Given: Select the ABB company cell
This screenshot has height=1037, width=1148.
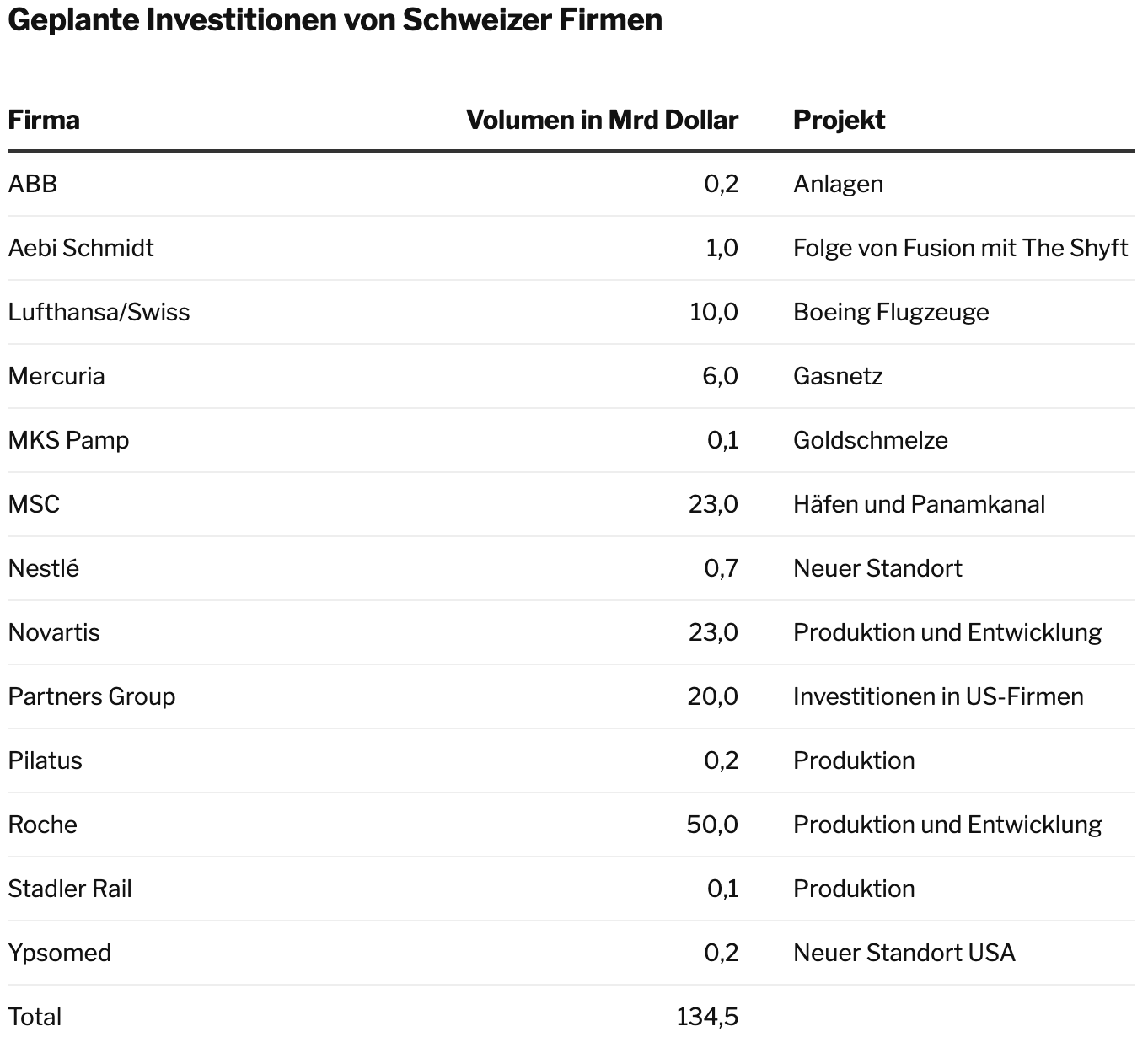Looking at the screenshot, I should pos(33,184).
